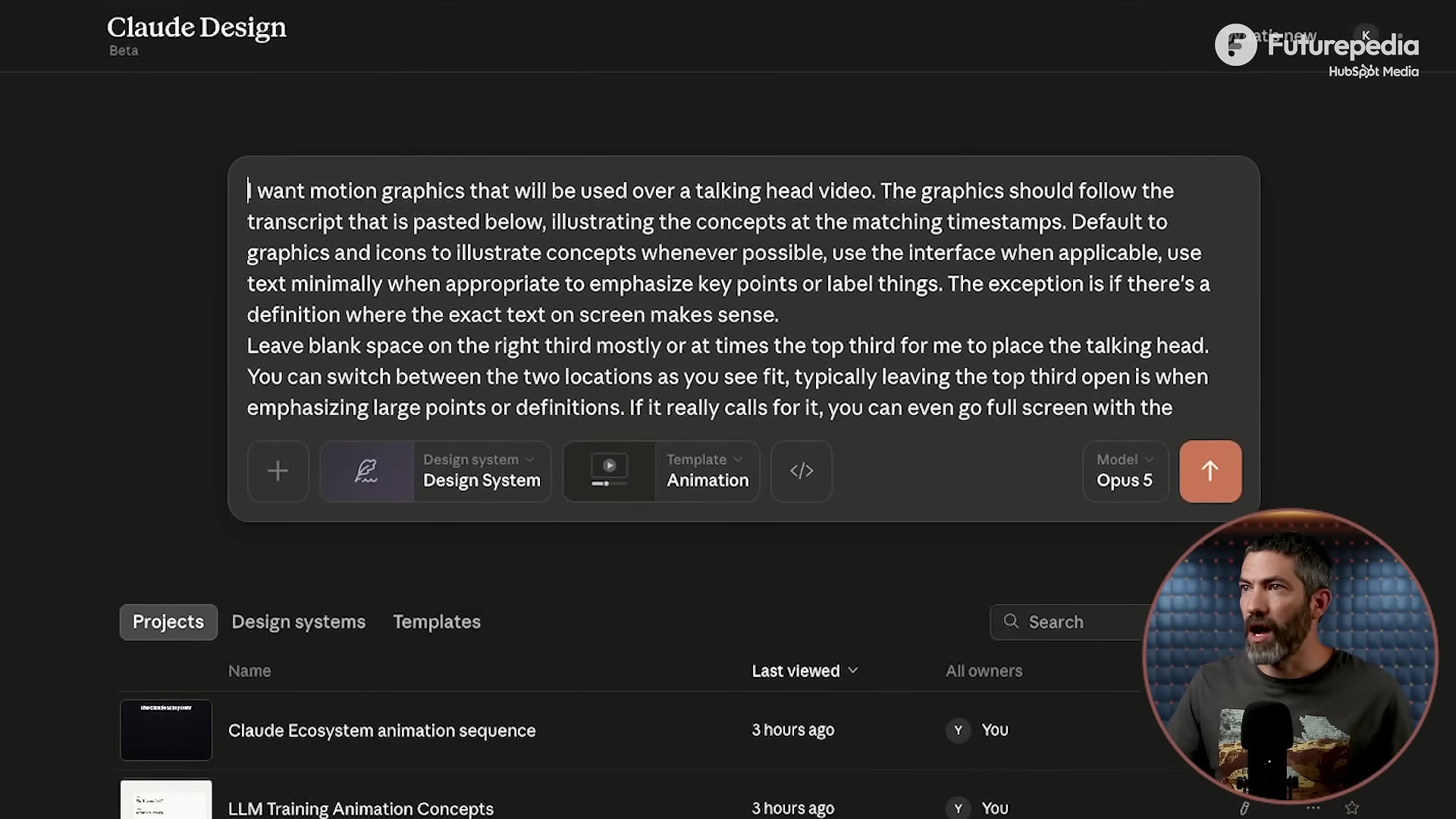Viewport: 1456px width, 819px height.
Task: Open project LLM Training Animation Concepts
Action: pos(361,808)
